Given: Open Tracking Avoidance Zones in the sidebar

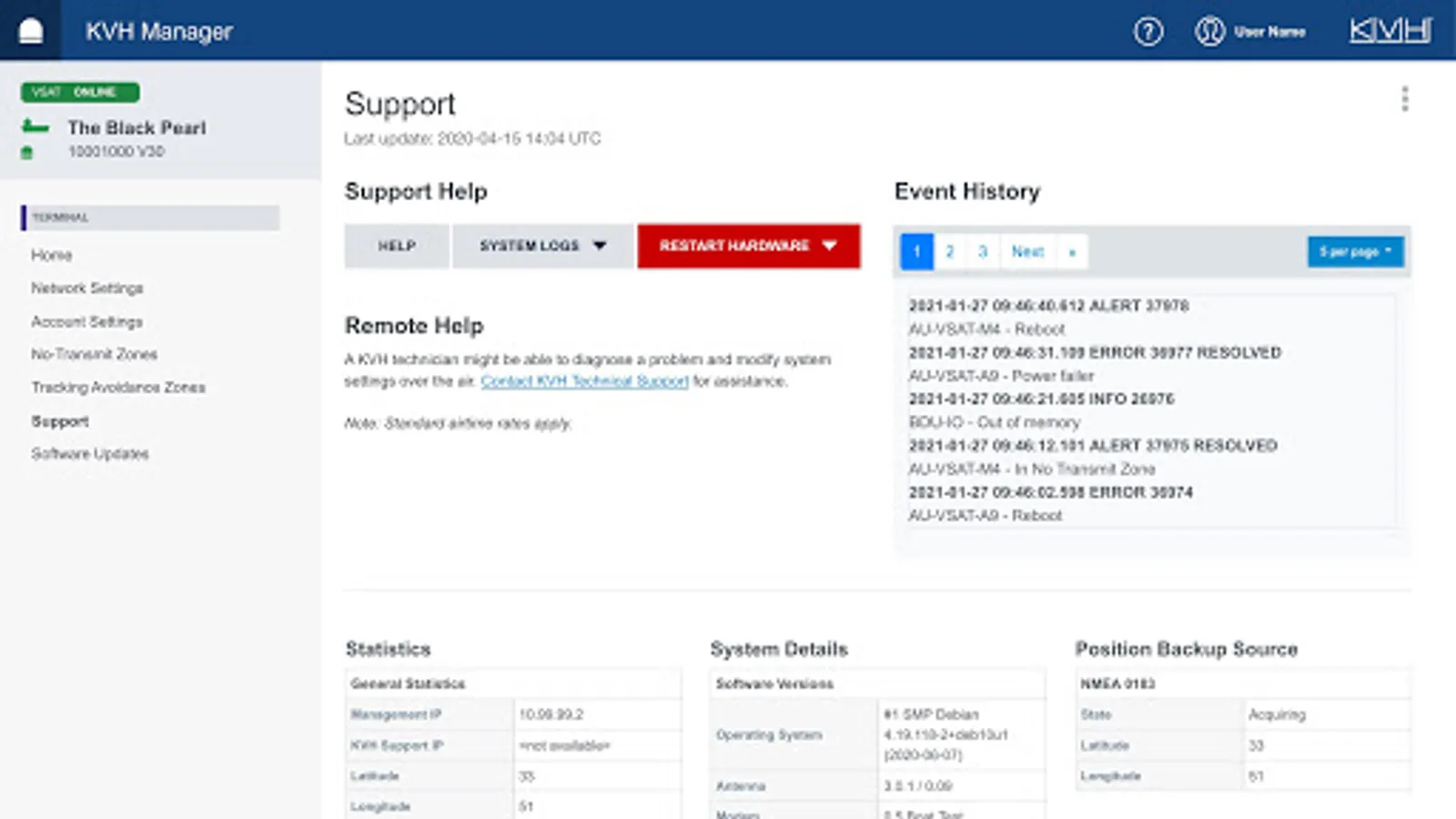Looking at the screenshot, I should [118, 388].
